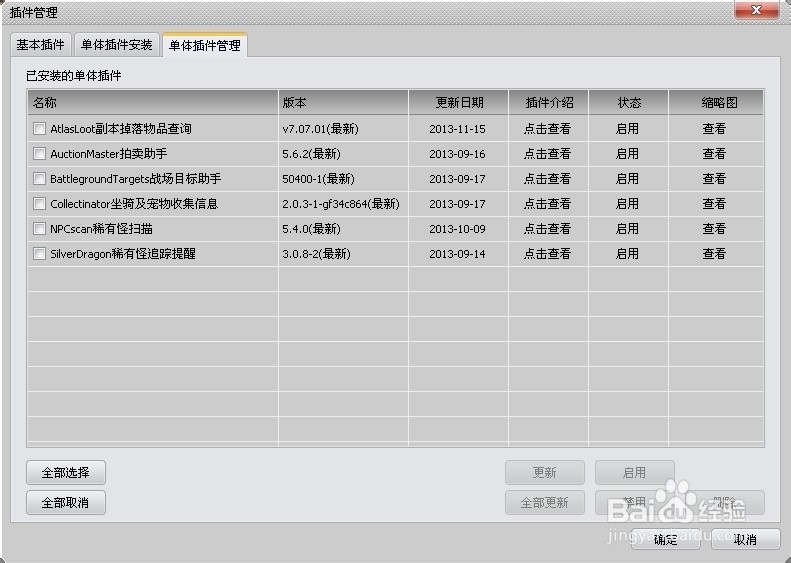Open 点击查看 for NPCscan plugin
791x563 pixels.
click(547, 229)
